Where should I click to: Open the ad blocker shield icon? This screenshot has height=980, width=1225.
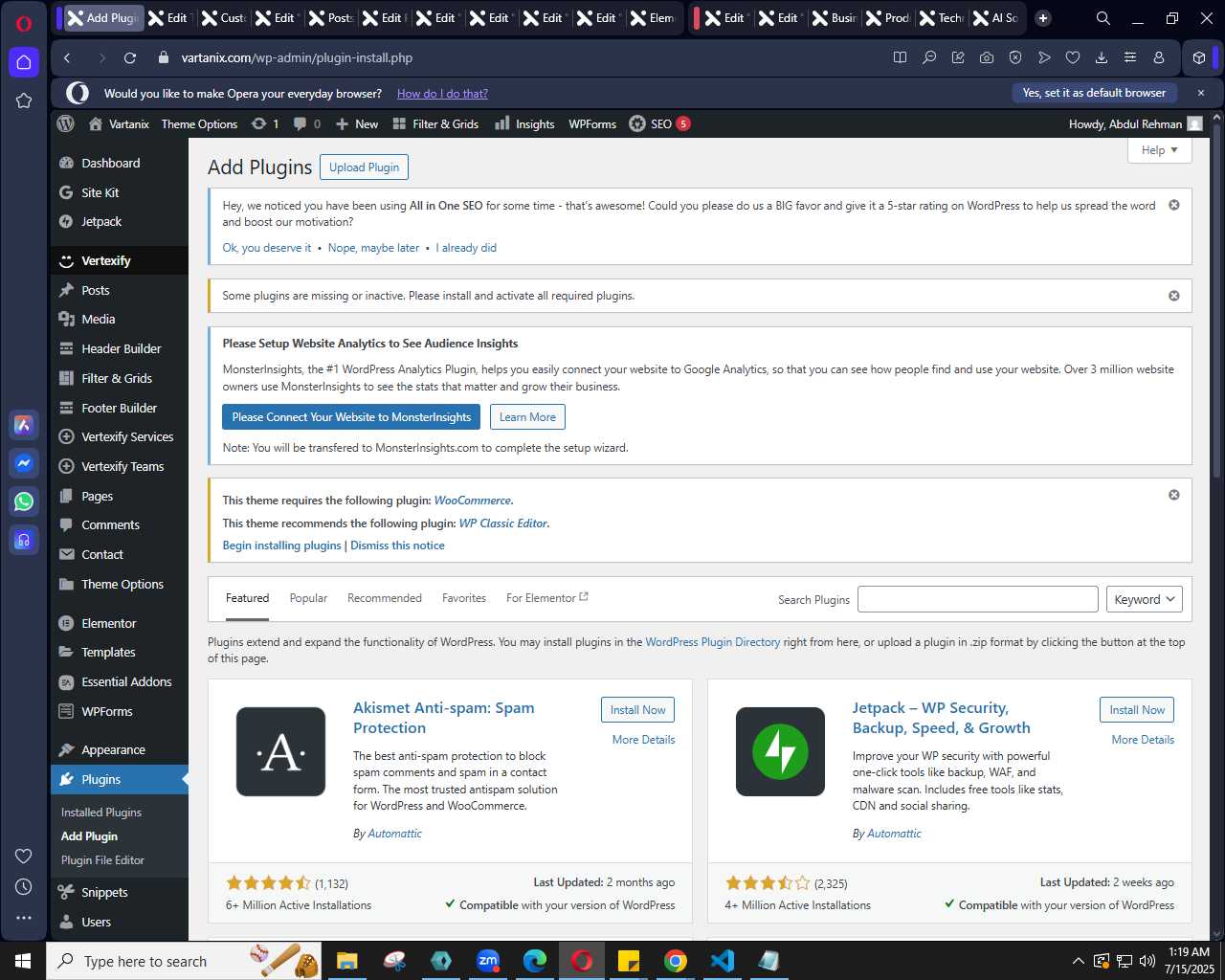pyautogui.click(x=1015, y=57)
